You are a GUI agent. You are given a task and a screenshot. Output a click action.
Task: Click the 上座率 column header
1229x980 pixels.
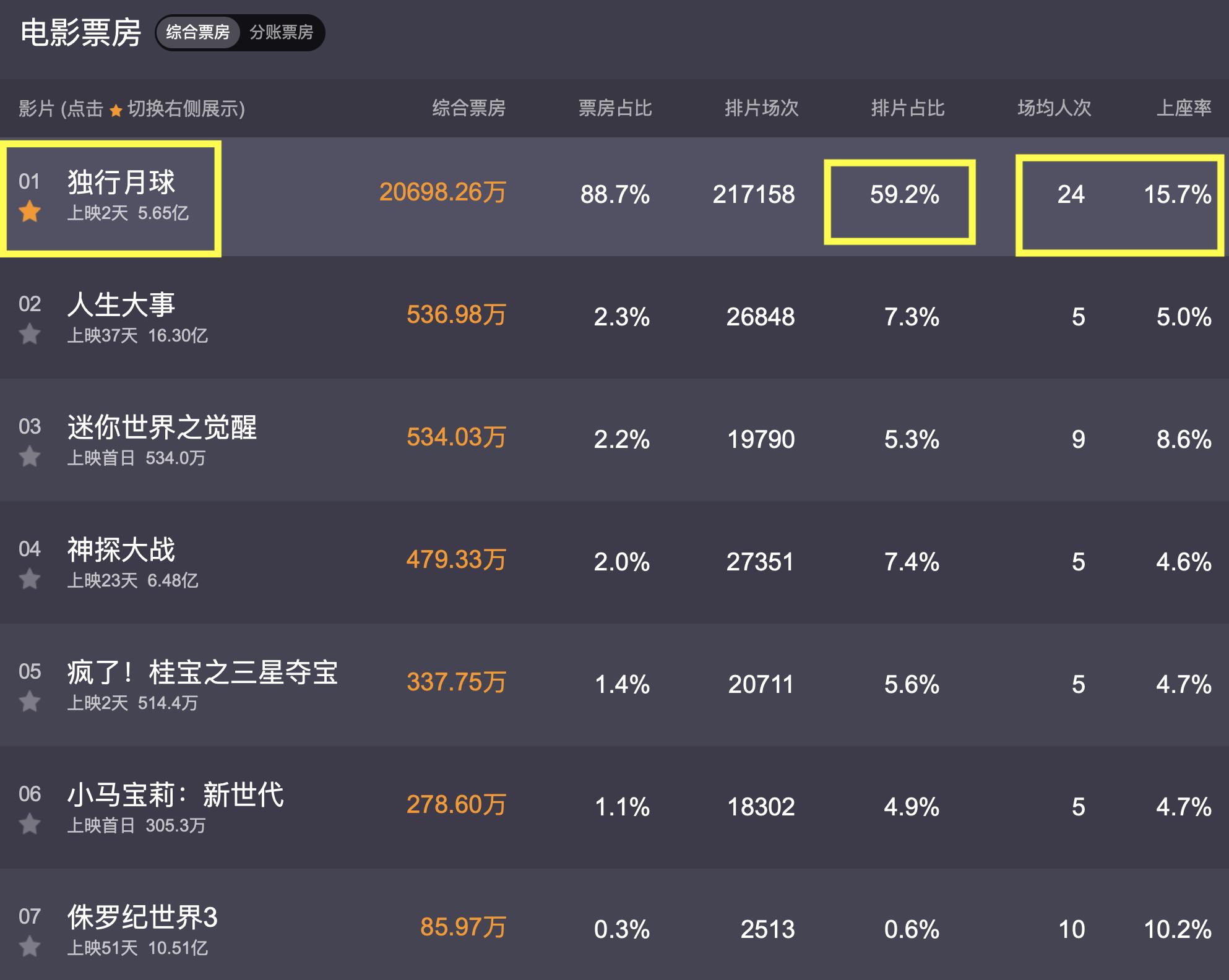1183,108
